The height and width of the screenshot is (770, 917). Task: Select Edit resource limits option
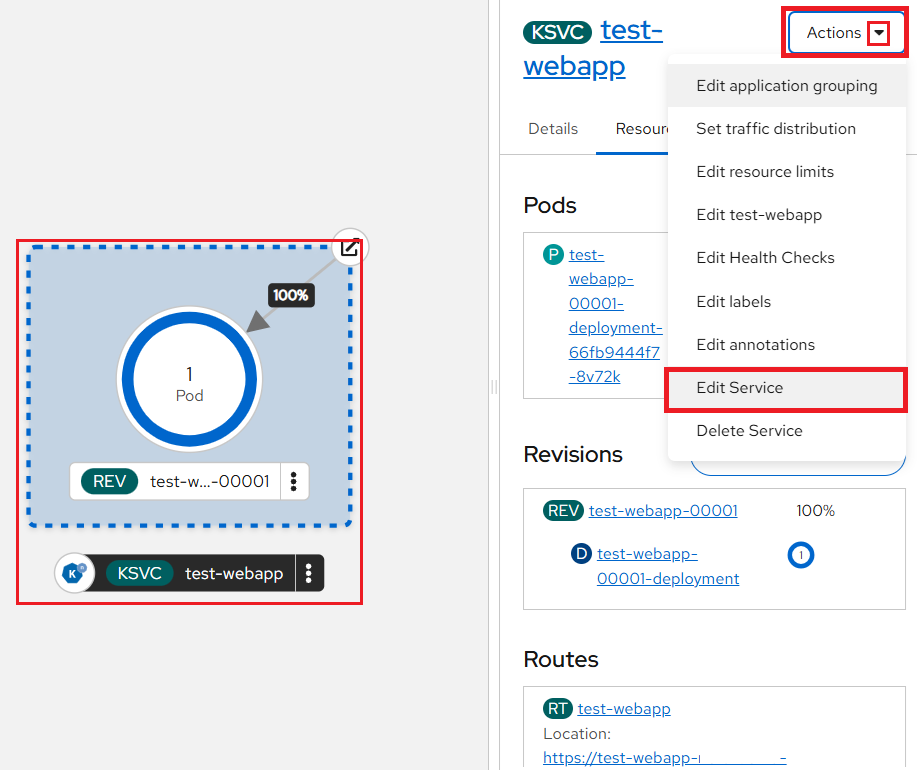765,172
